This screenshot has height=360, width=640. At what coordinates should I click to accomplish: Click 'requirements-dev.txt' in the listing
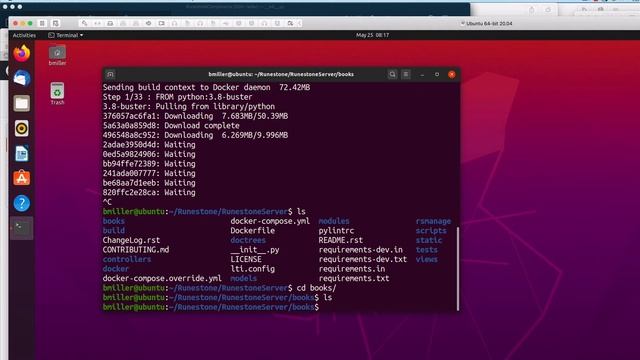[362, 259]
